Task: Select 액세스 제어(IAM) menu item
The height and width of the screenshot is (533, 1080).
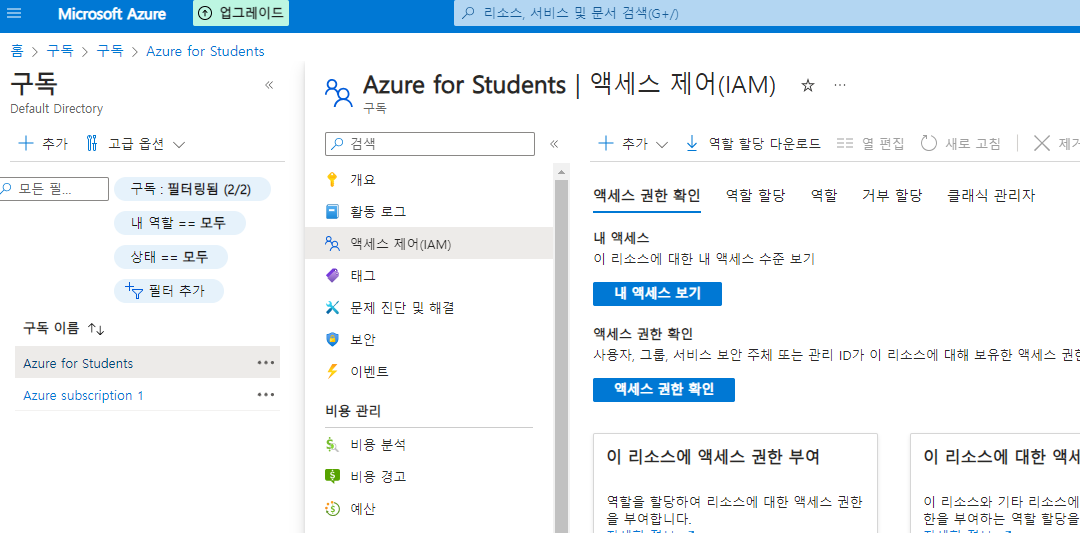Action: click(428, 243)
